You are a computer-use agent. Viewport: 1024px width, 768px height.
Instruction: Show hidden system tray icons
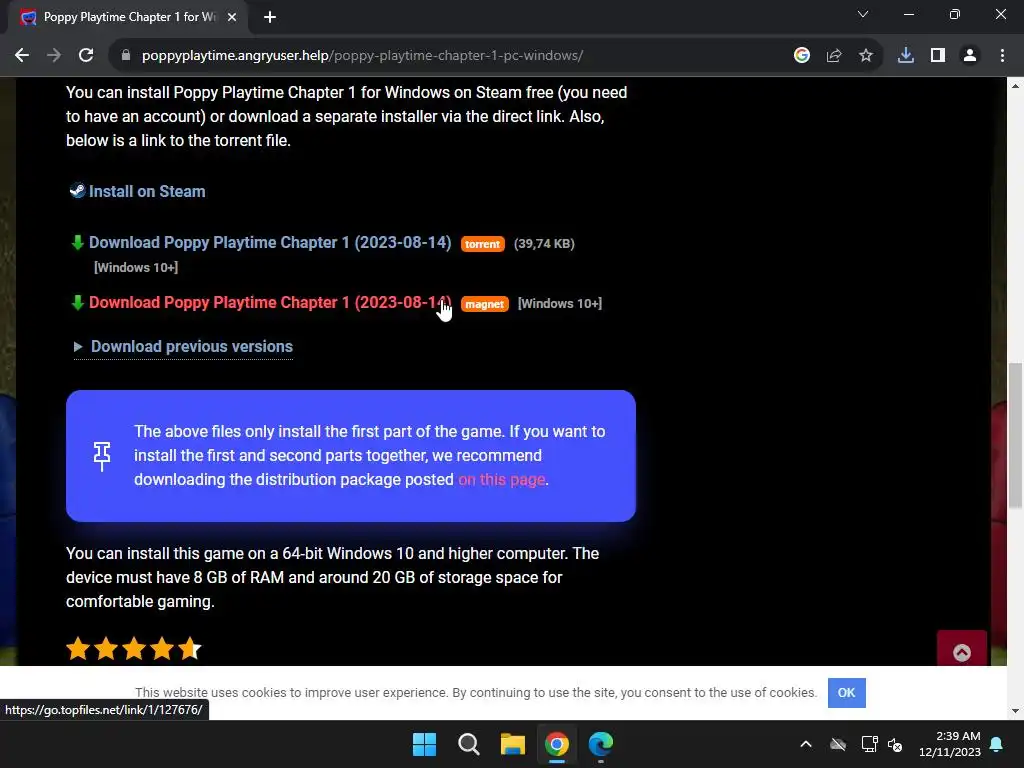pos(806,744)
